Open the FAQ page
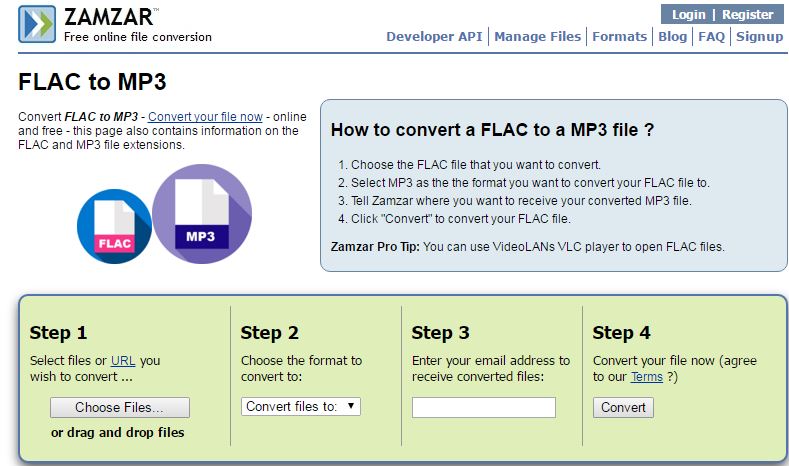The height and width of the screenshot is (466, 789). 711,37
